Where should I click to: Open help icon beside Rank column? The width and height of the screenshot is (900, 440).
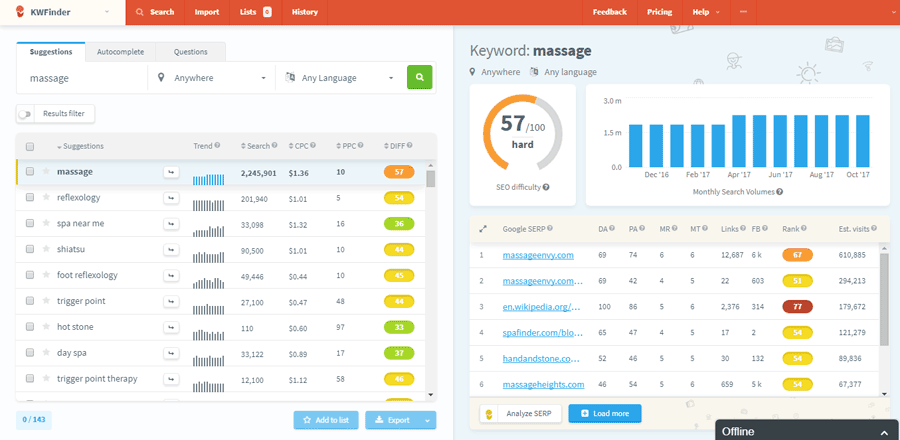(x=804, y=228)
